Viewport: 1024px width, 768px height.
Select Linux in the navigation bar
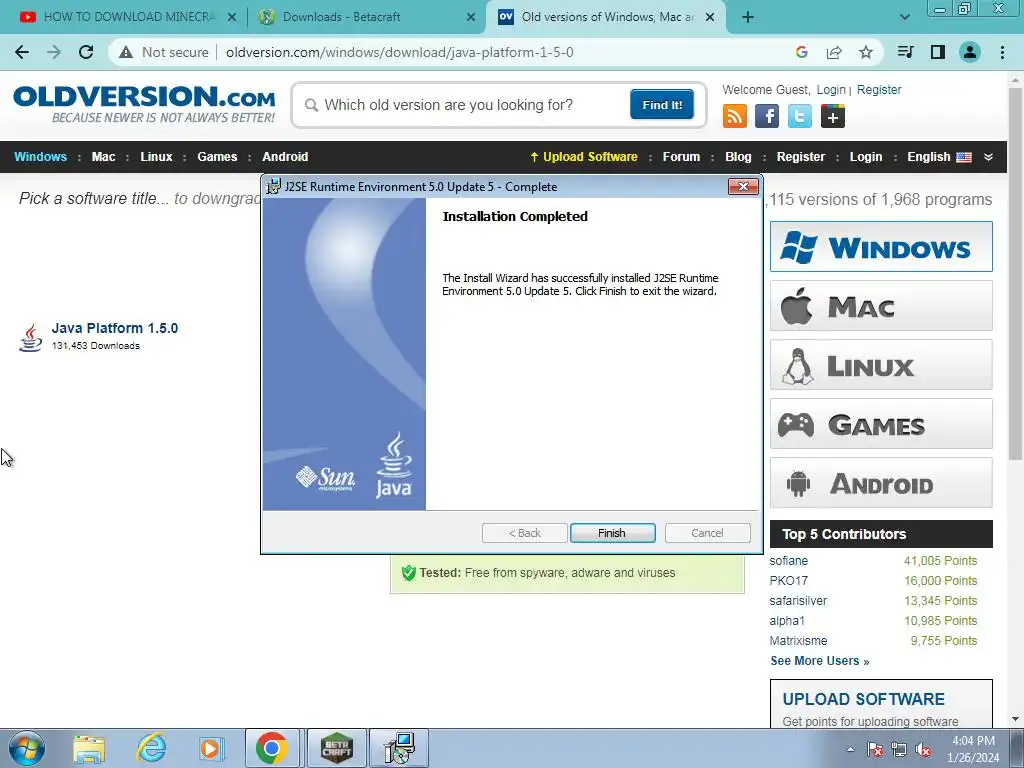click(x=156, y=157)
